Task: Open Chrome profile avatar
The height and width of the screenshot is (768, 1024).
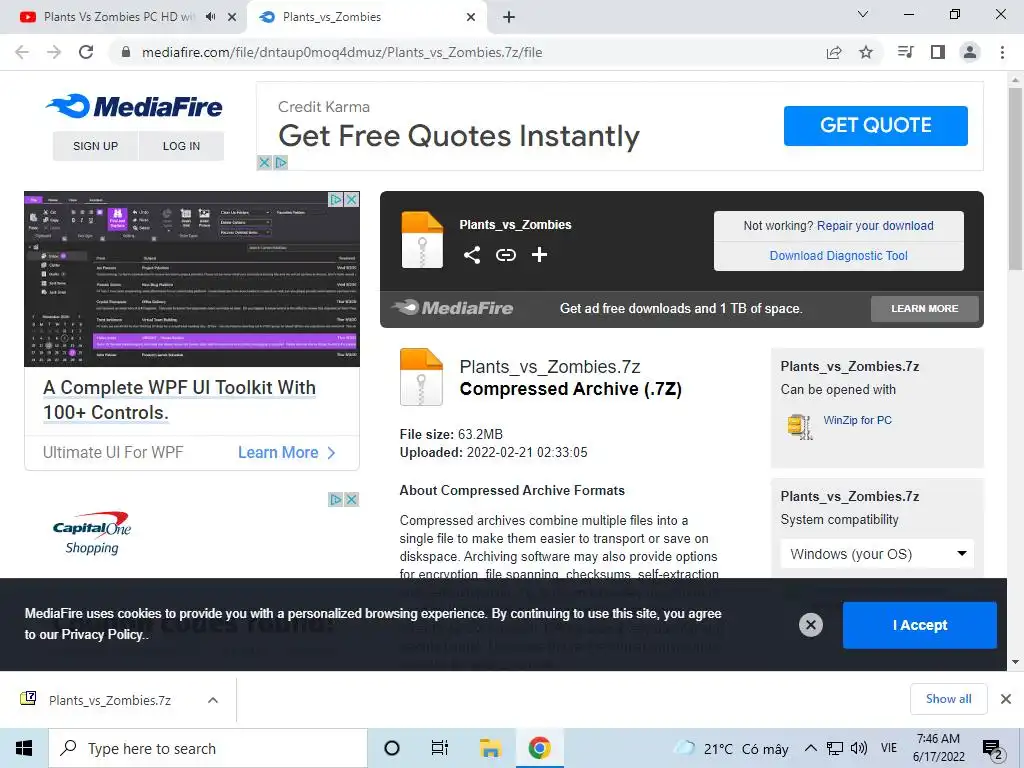Action: click(970, 52)
